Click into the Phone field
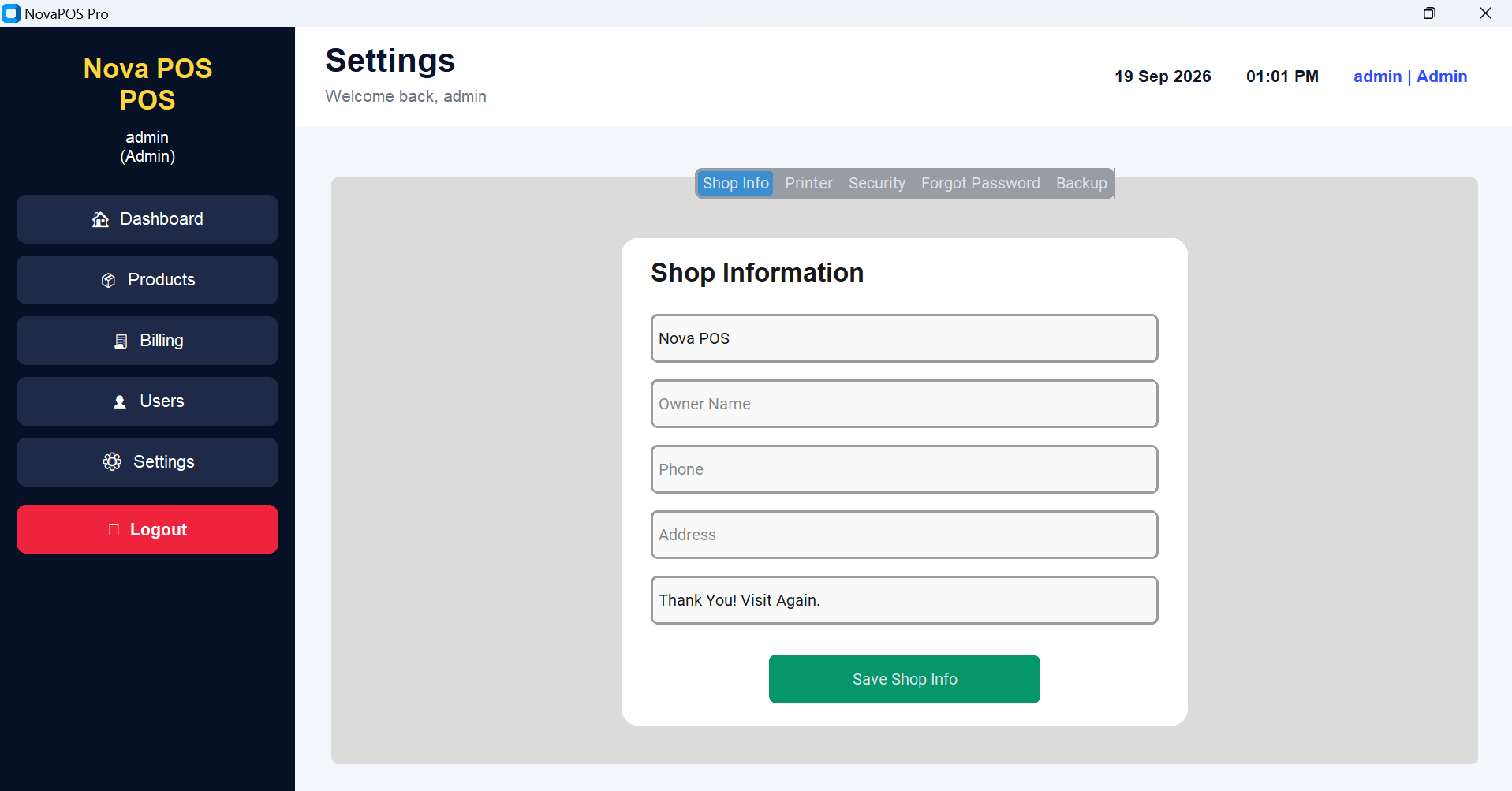 905,469
